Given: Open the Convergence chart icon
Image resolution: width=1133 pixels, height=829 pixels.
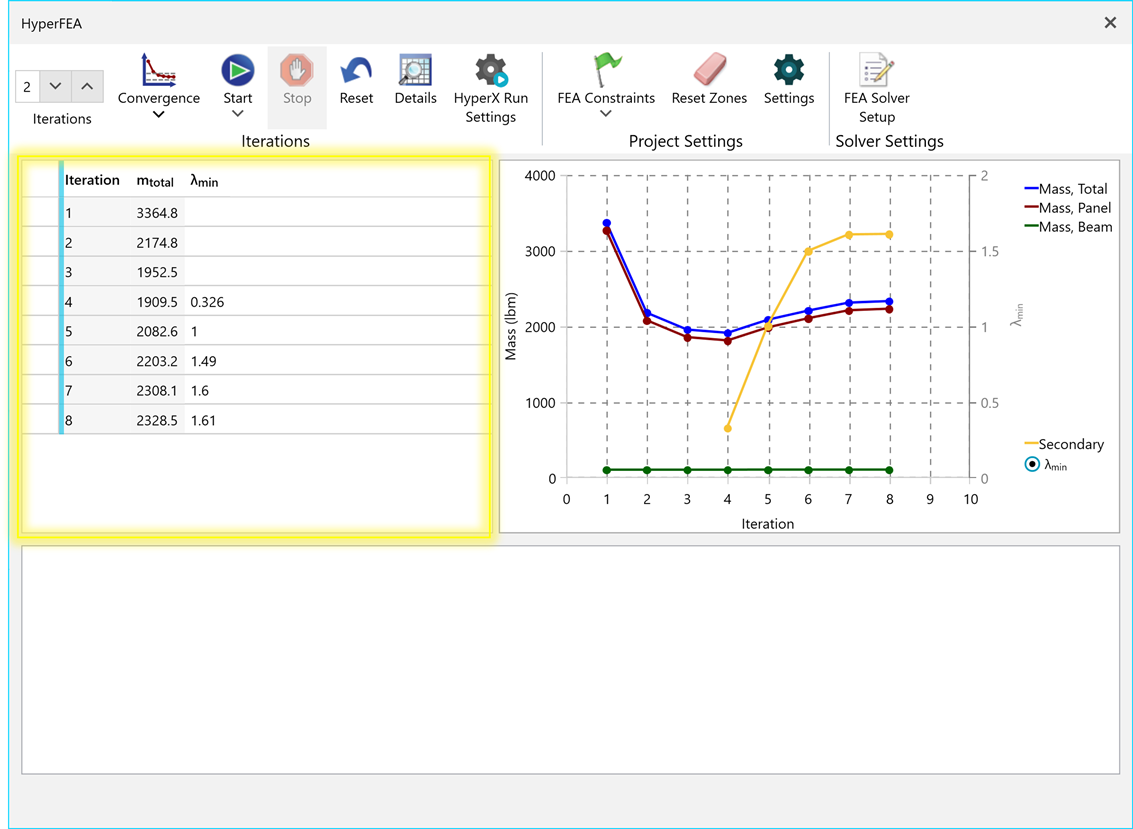Looking at the screenshot, I should click(158, 70).
